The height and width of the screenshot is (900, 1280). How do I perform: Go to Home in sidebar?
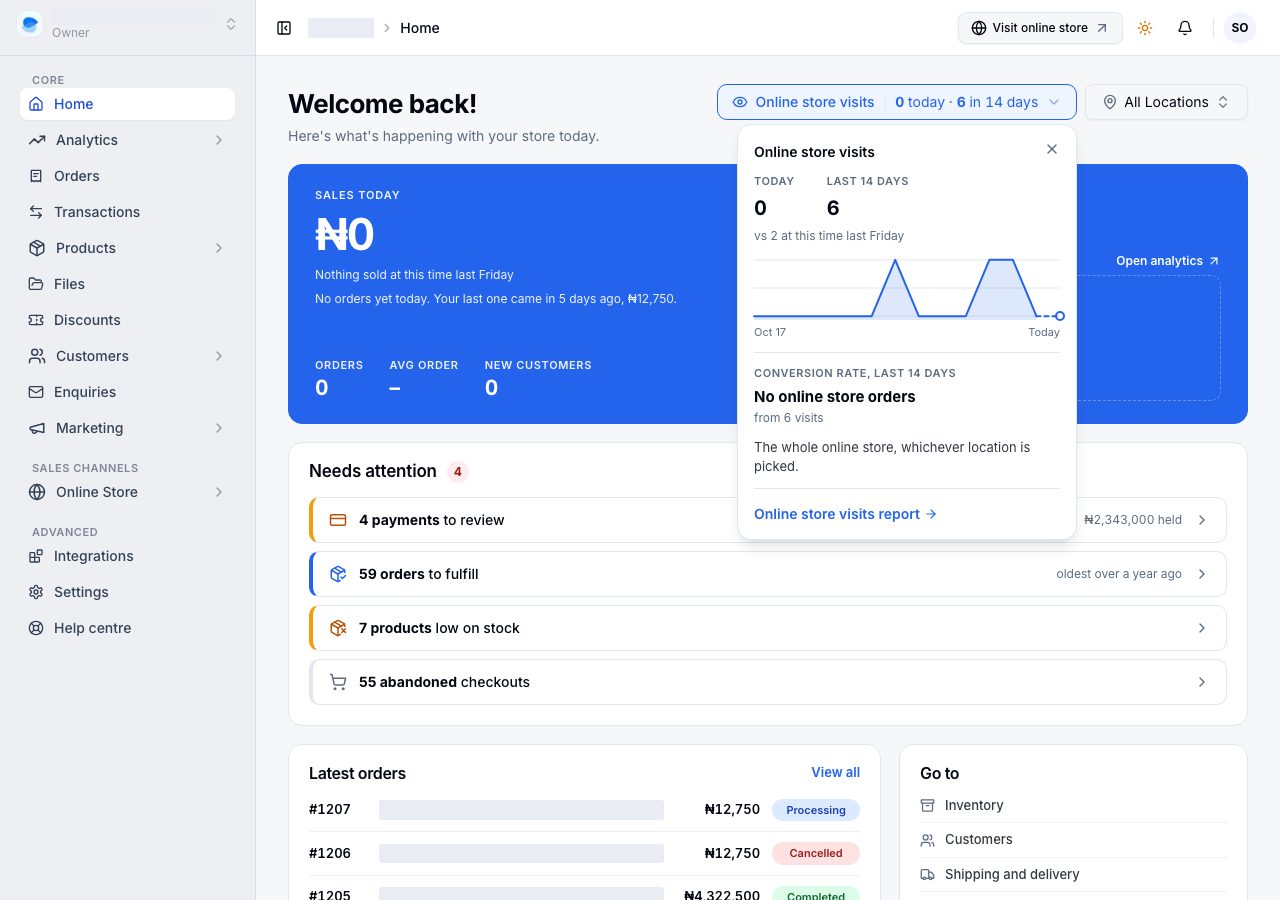(127, 104)
